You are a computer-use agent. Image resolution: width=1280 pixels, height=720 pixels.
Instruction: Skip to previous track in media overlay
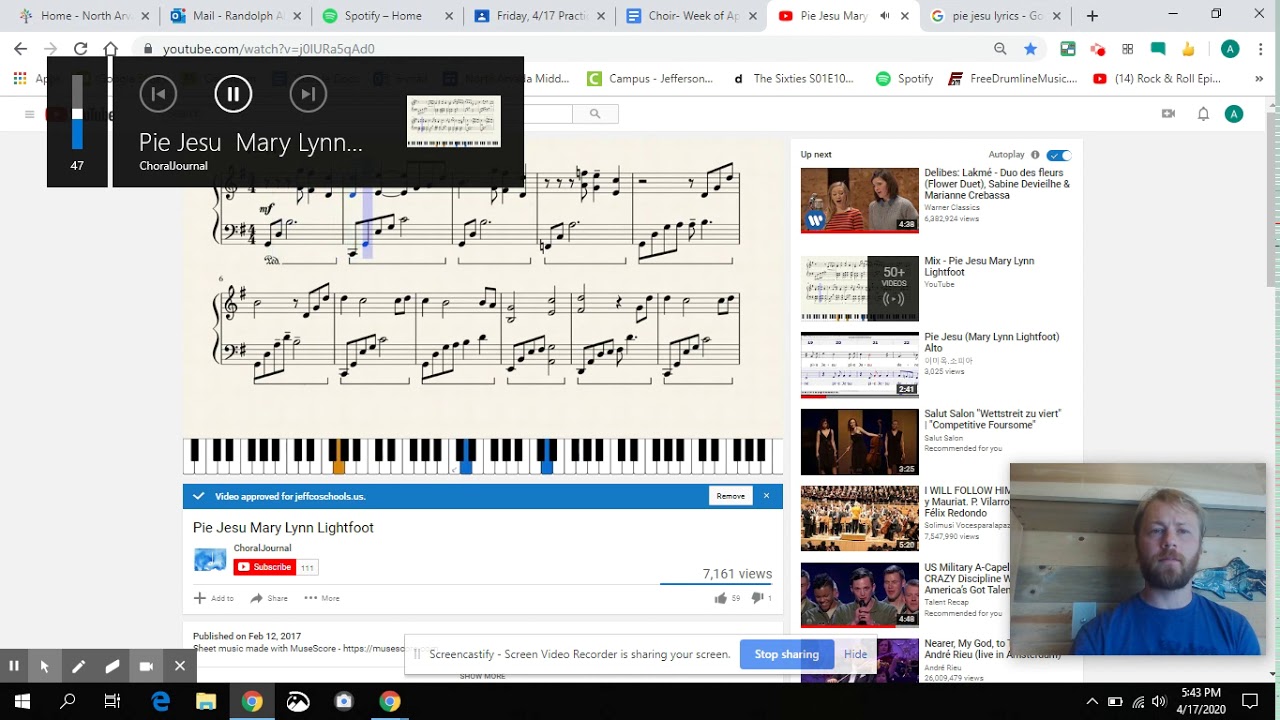coord(158,94)
